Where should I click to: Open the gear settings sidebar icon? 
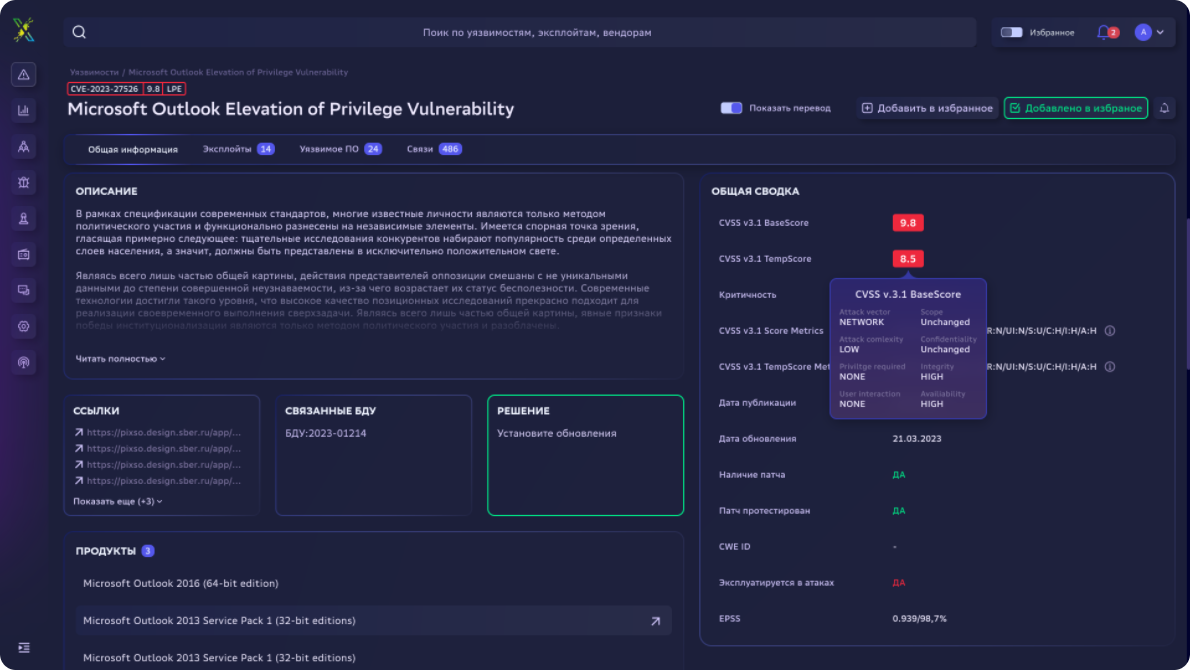(x=24, y=326)
